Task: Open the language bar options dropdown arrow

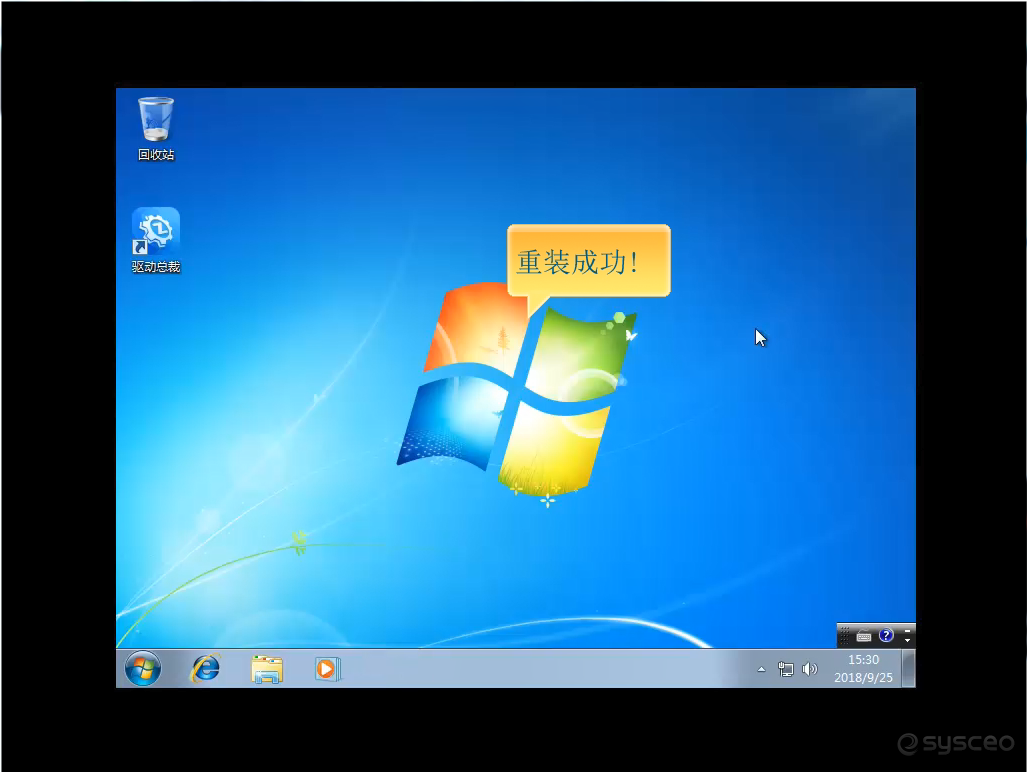Action: click(x=907, y=640)
